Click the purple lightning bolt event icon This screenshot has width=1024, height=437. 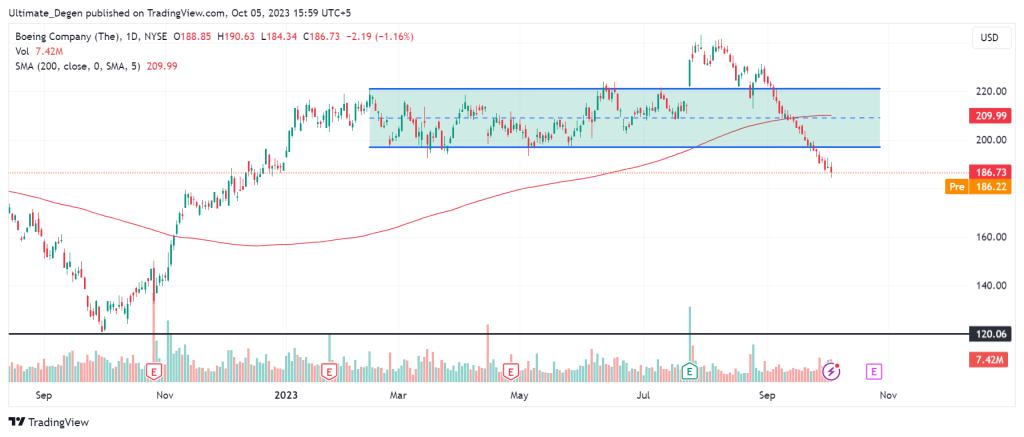831,372
